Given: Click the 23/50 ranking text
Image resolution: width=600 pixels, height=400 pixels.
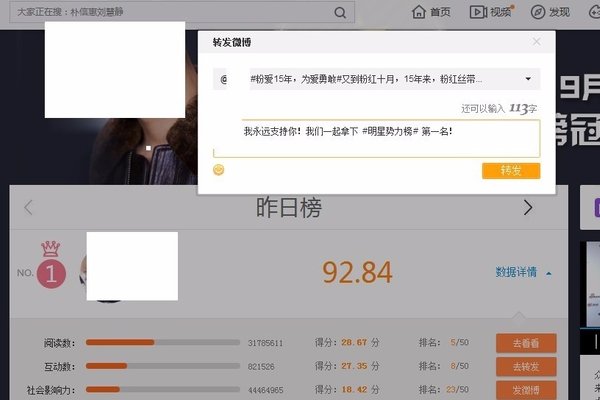Looking at the screenshot, I should (x=457, y=390).
